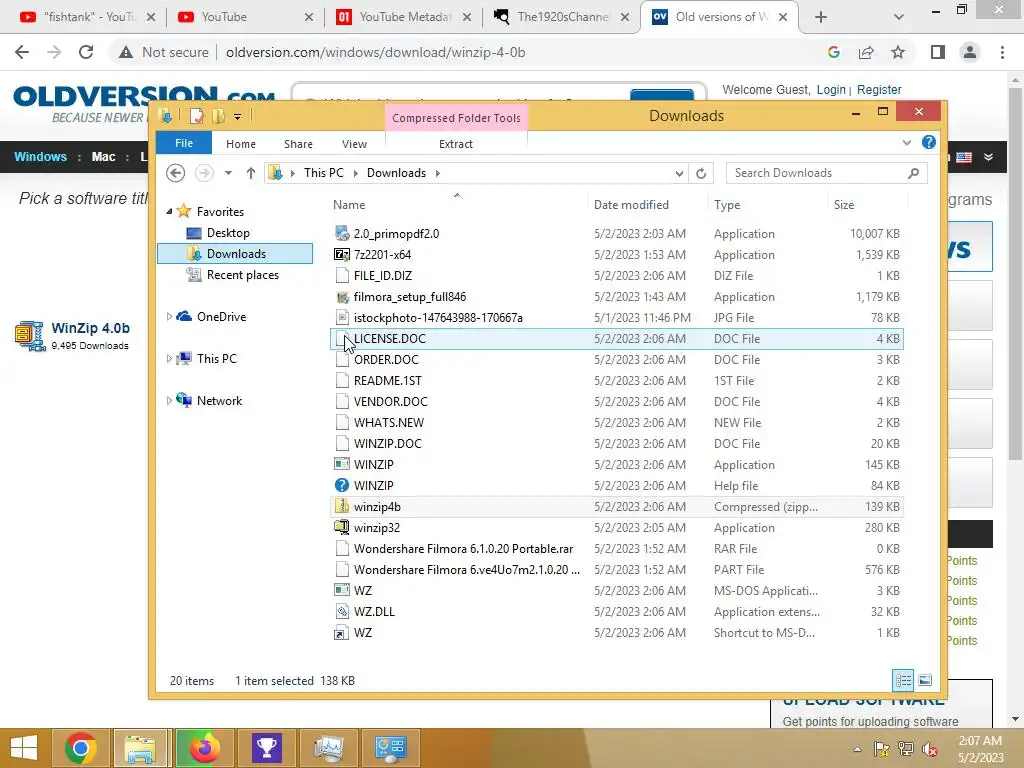
Task: Click the Windows Start button
Action: click(24, 748)
